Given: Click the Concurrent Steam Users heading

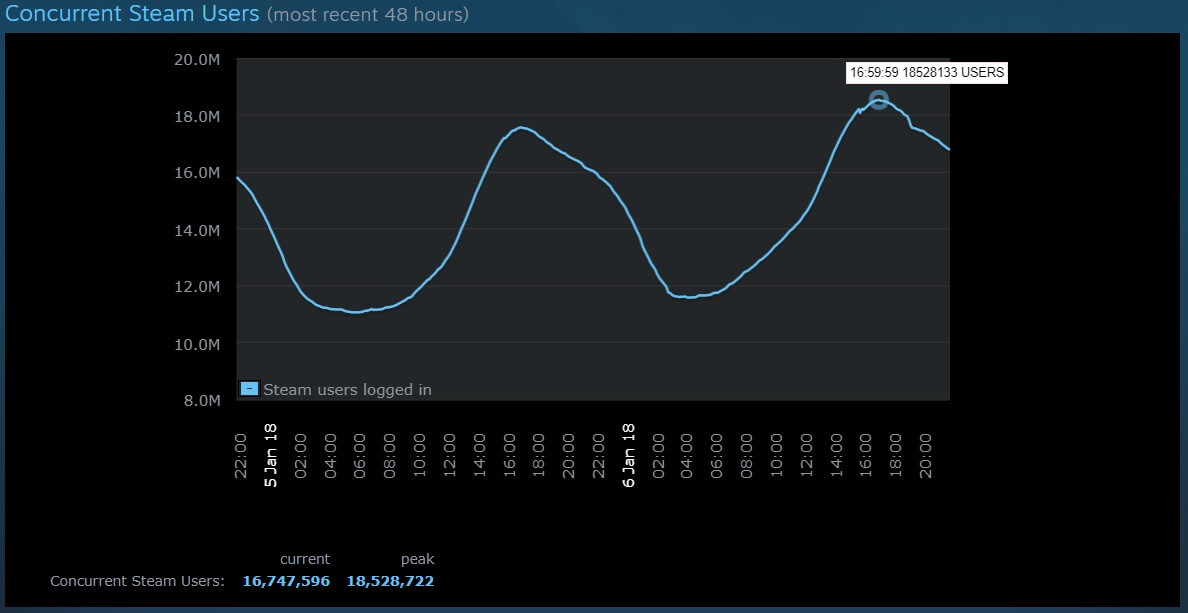Looking at the screenshot, I should 133,14.
